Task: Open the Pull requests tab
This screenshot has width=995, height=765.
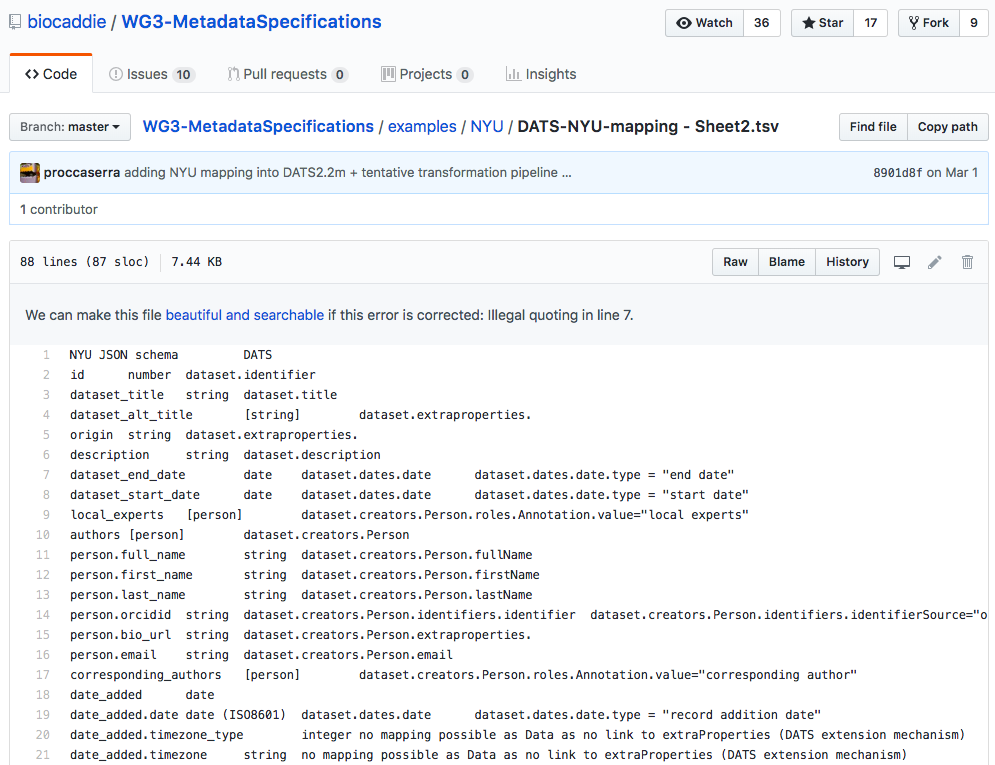Action: [287, 74]
